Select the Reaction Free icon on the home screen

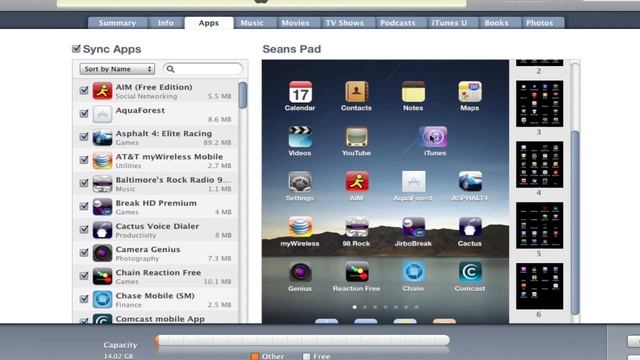point(356,272)
